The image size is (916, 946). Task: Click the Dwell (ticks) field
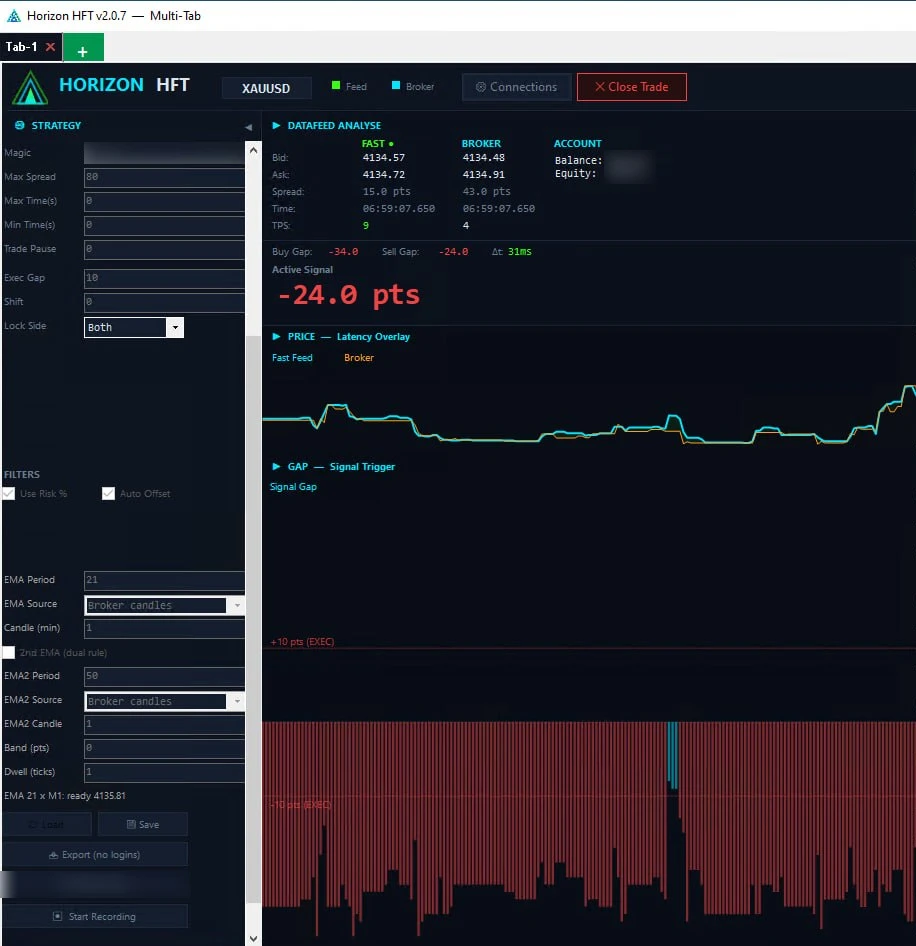164,772
